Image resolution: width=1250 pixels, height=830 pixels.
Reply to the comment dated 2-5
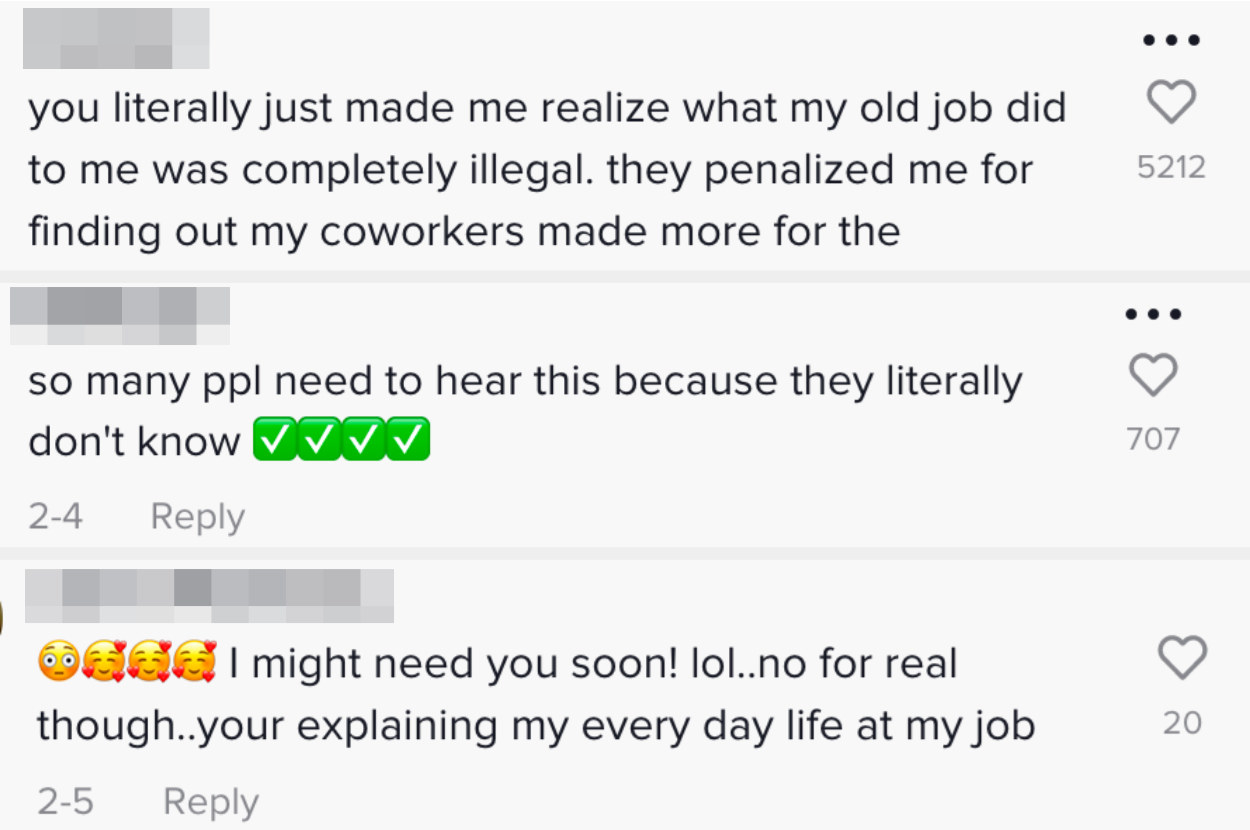click(x=210, y=802)
